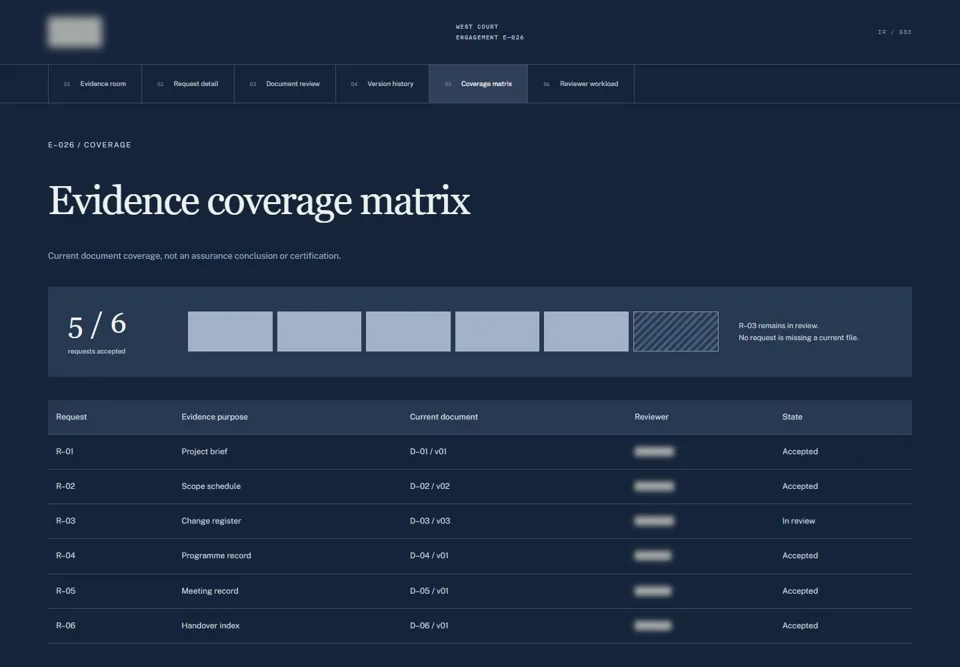Open the Evidence room tab
This screenshot has width=960, height=667.
click(95, 84)
